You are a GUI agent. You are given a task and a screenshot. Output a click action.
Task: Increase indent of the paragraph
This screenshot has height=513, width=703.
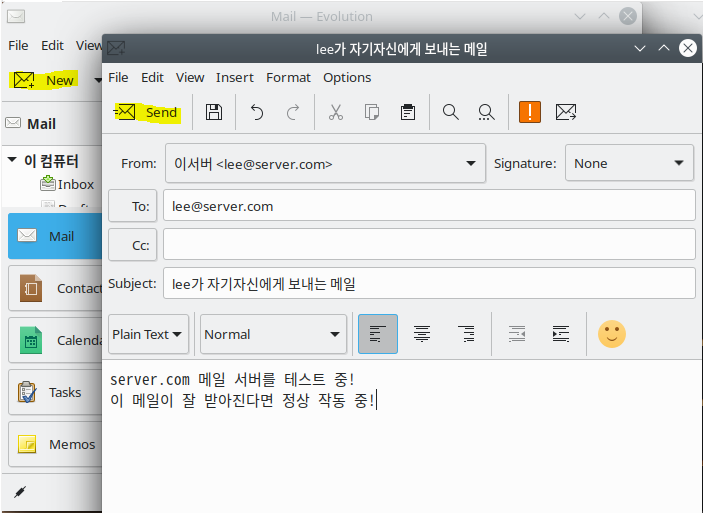click(x=561, y=334)
